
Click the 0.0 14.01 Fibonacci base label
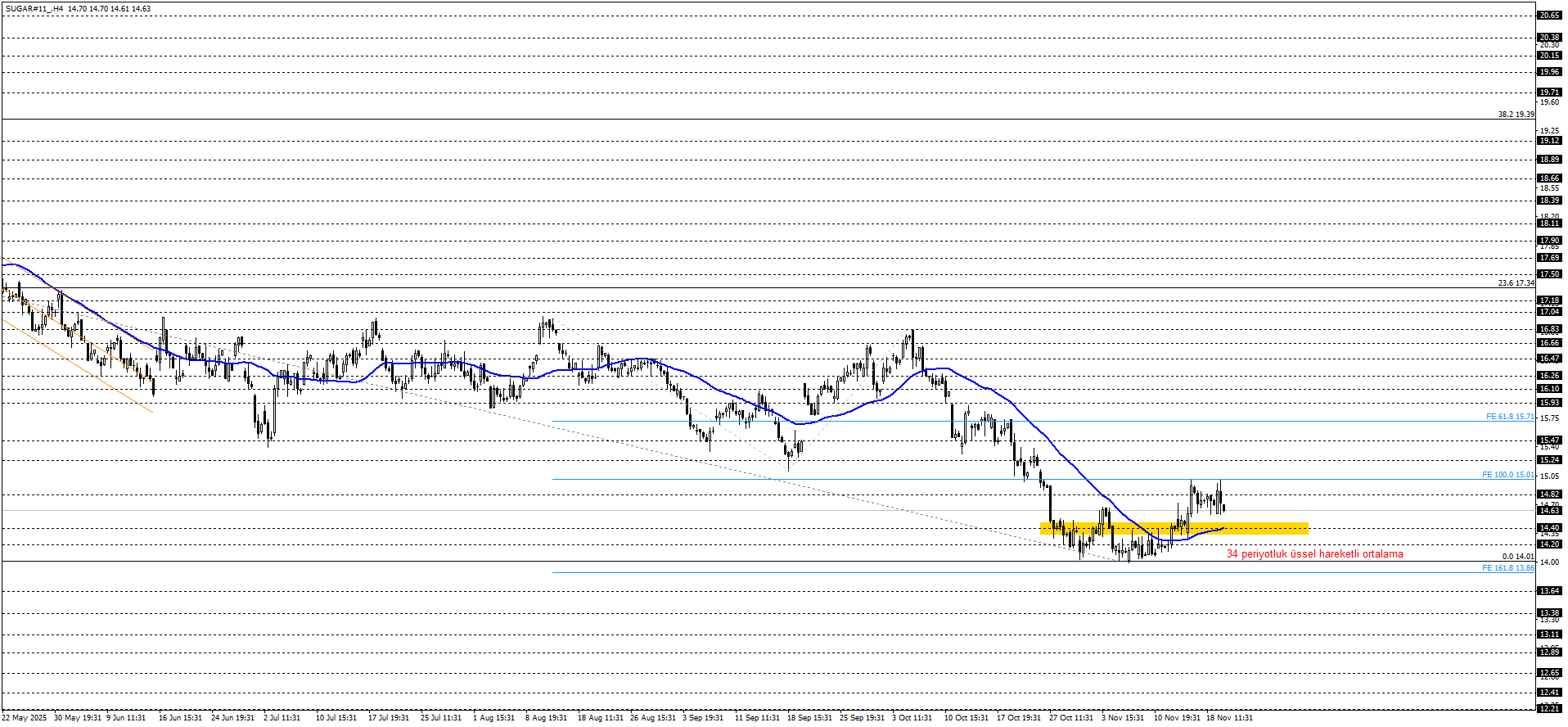point(1518,557)
